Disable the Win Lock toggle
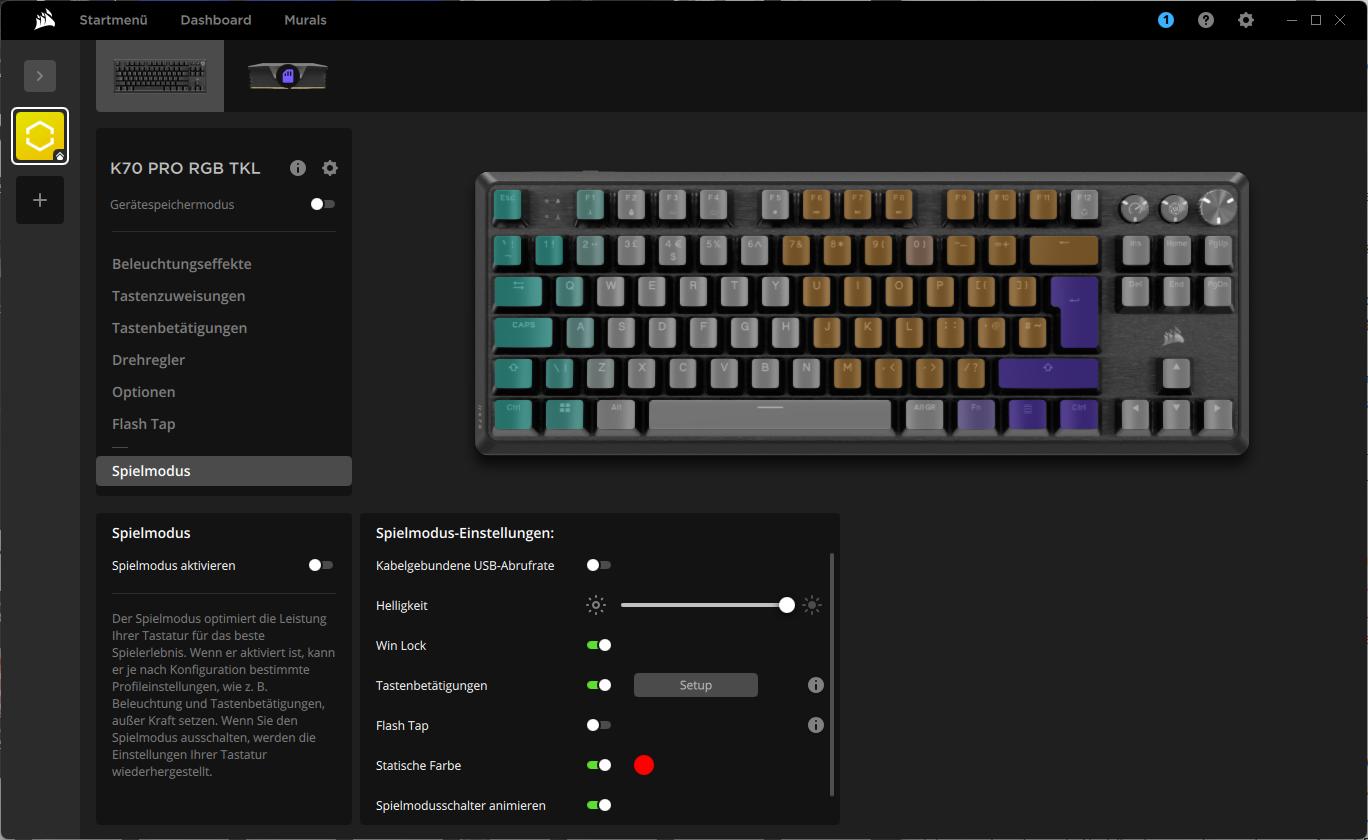1368x840 pixels. (x=599, y=645)
